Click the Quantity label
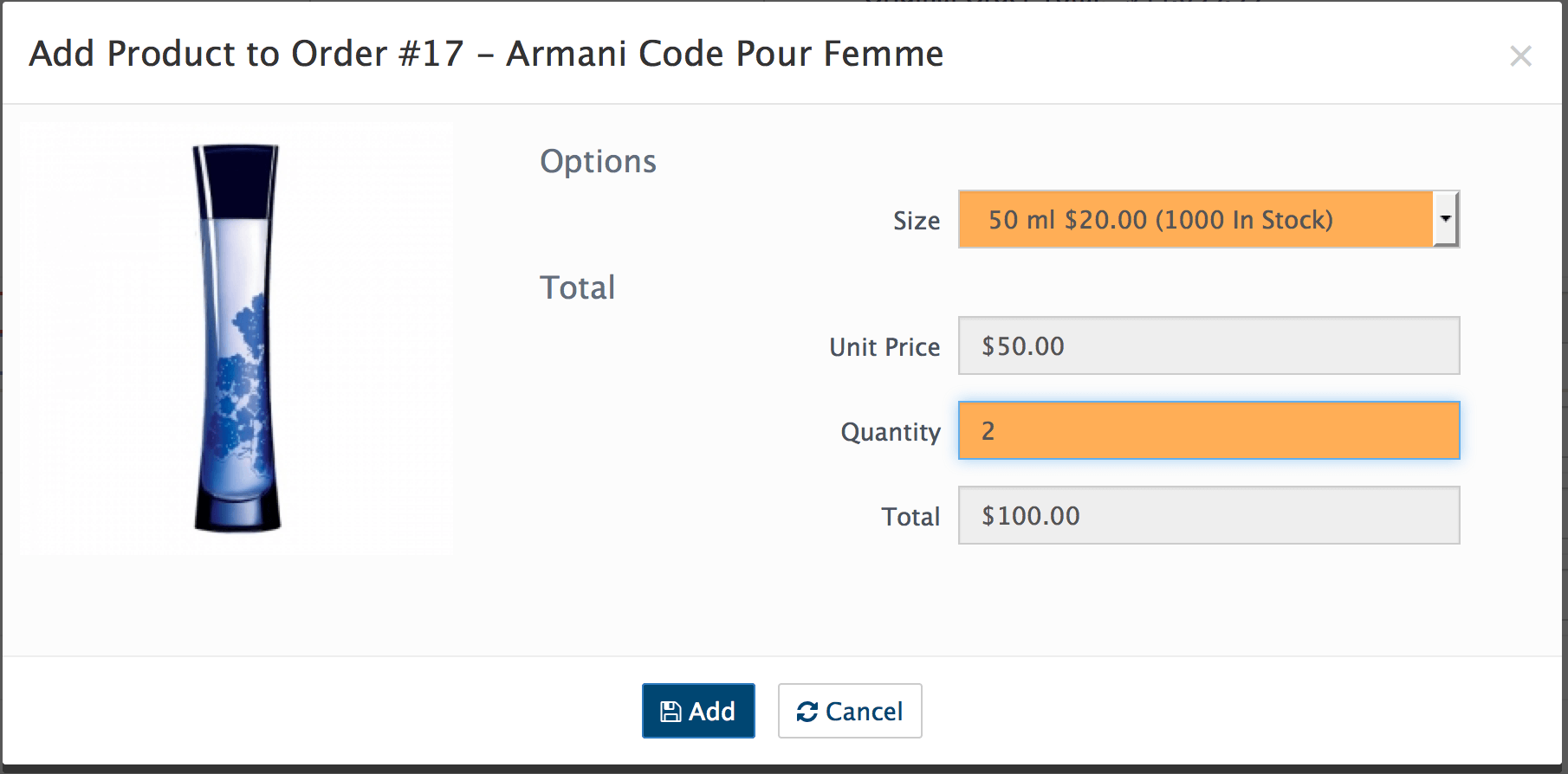Image resolution: width=1568 pixels, height=774 pixels. [x=891, y=432]
